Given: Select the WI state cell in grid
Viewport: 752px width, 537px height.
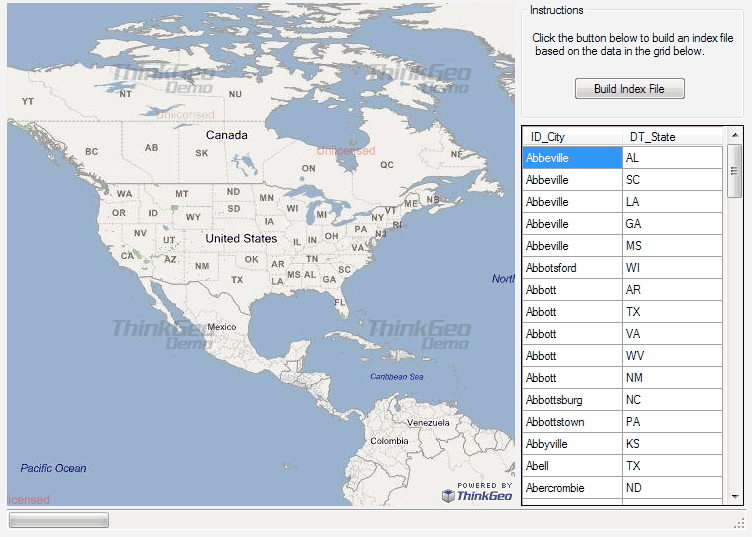Looking at the screenshot, I should tap(672, 268).
